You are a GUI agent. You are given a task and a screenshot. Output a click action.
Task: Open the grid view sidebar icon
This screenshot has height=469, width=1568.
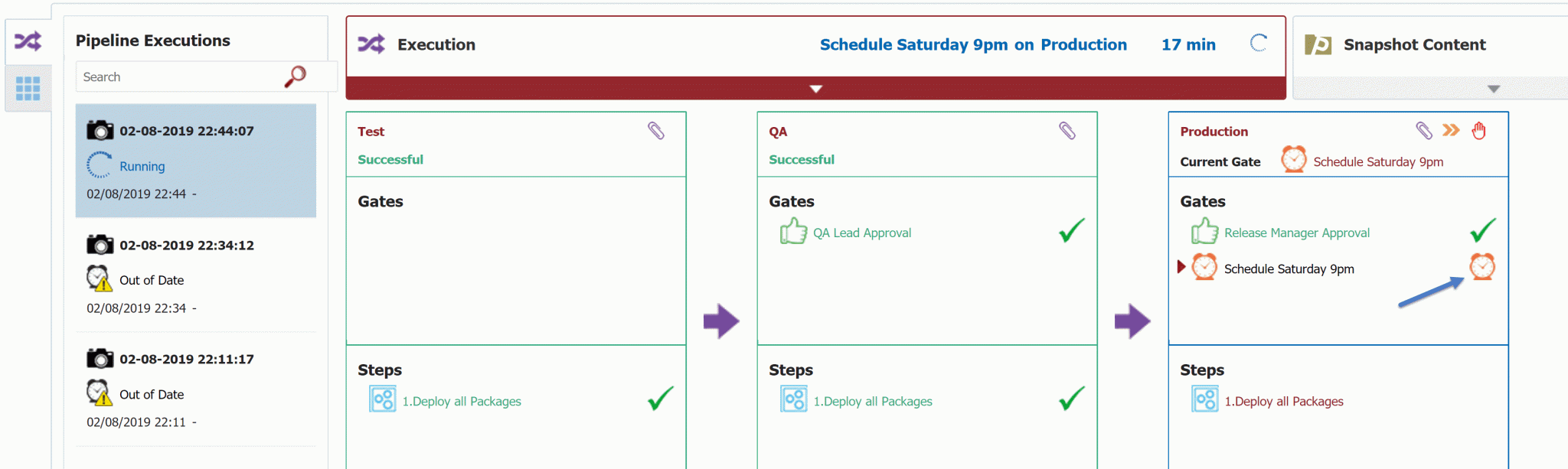[28, 89]
